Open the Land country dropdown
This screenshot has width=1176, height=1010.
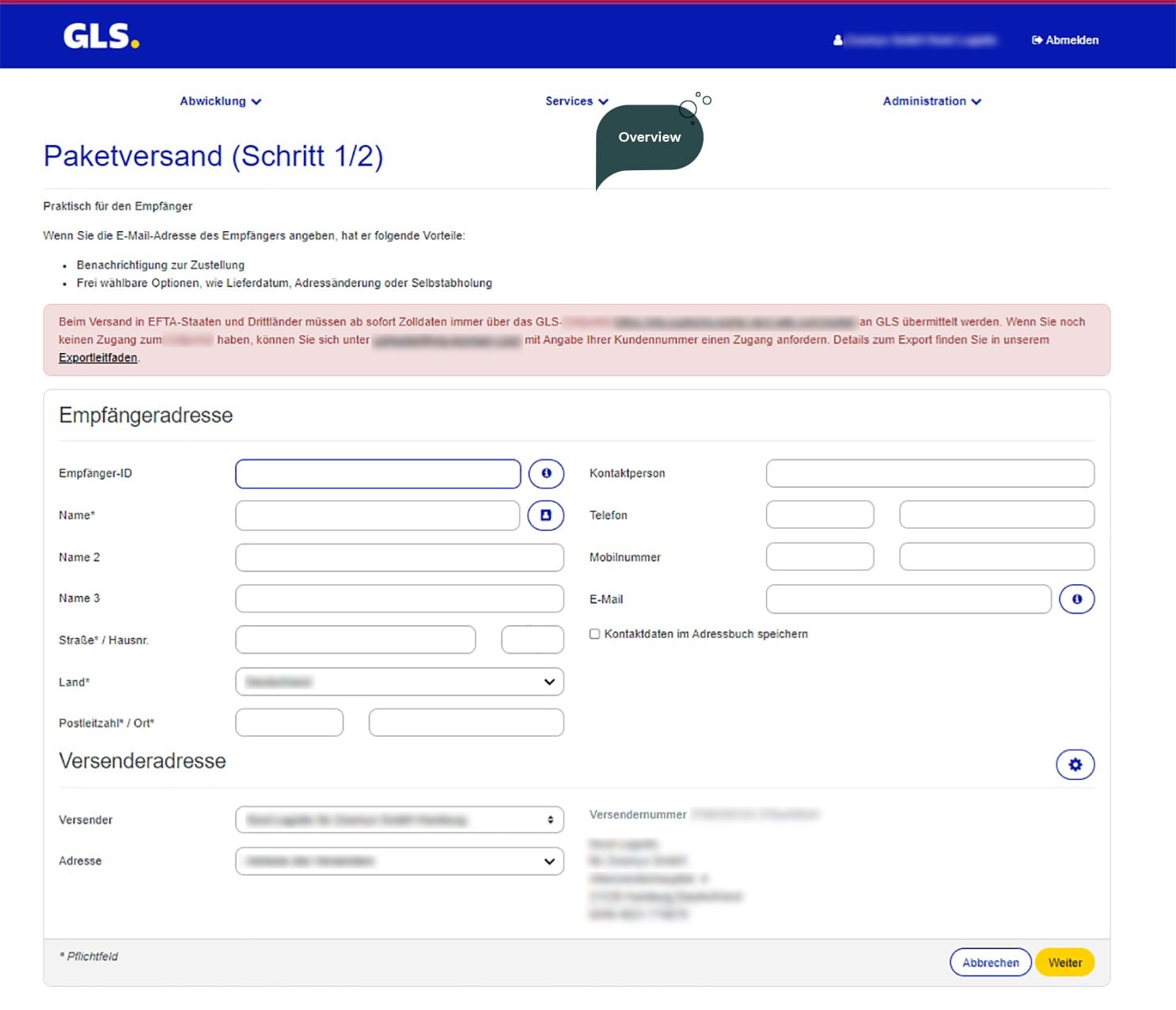point(399,682)
